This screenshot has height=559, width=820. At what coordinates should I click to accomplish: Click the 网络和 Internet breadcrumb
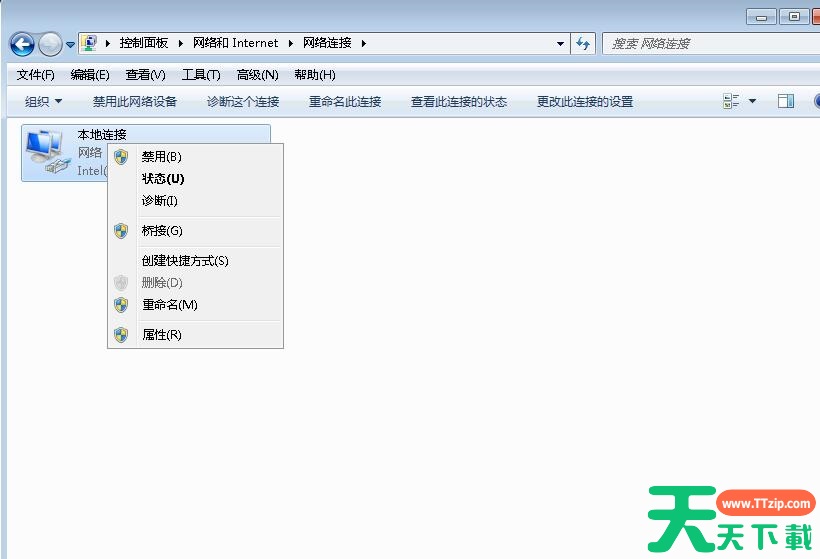click(235, 43)
